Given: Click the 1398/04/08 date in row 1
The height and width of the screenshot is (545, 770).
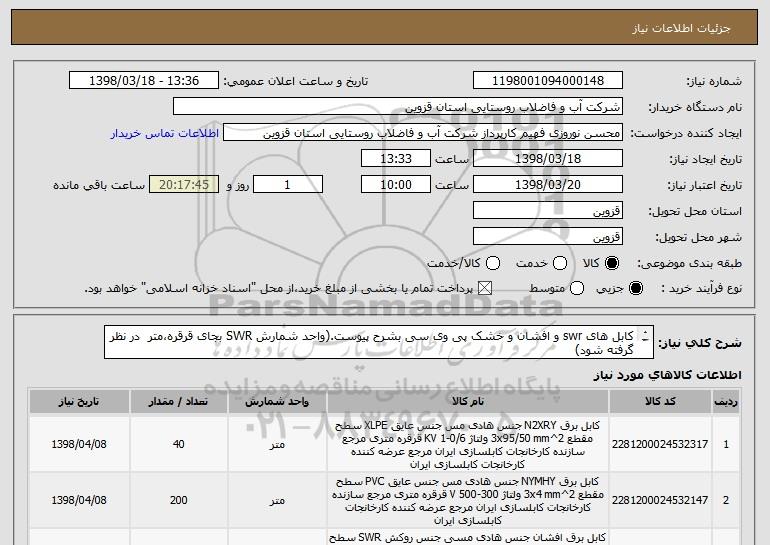Looking at the screenshot, I should 79,444.
